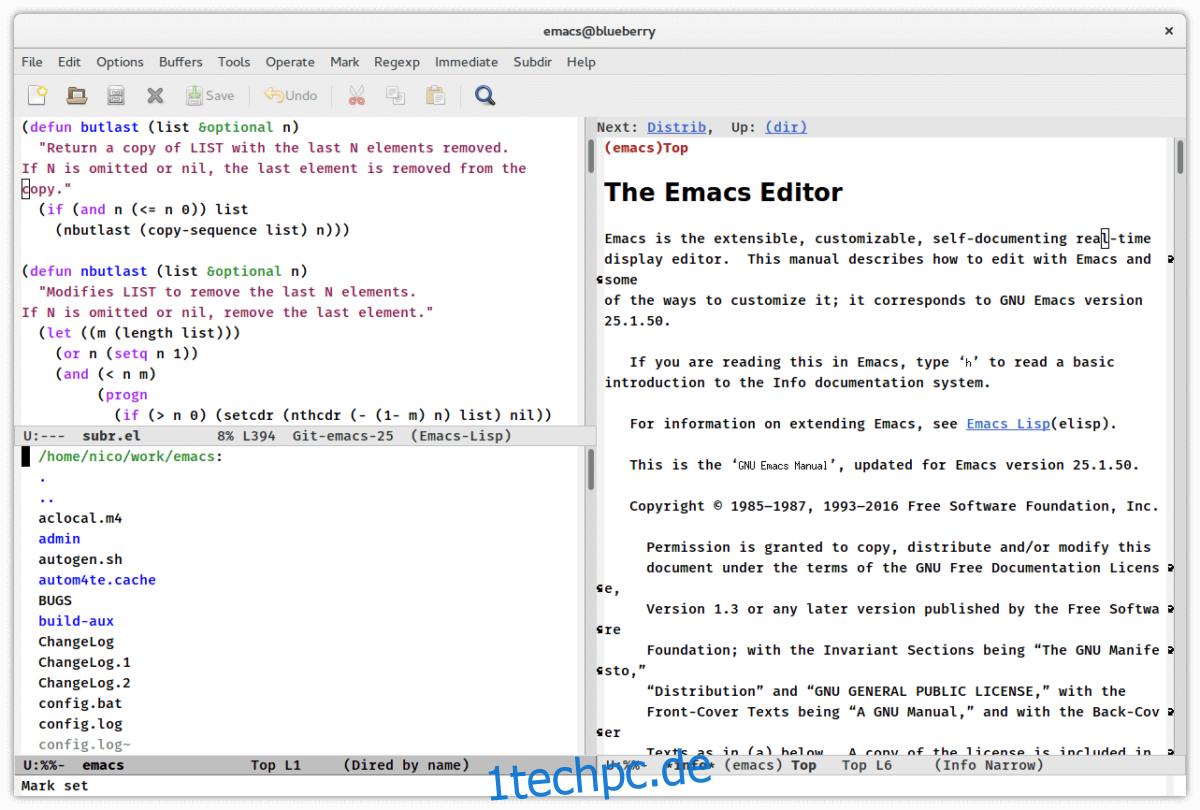
Task: Select the config.log~ backup file entry
Action: pyautogui.click(x=84, y=744)
